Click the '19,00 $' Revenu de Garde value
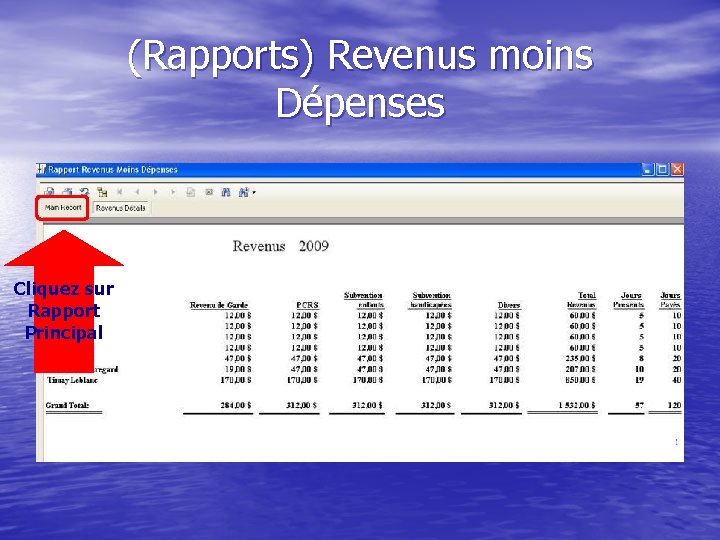720x540 pixels. pos(238,369)
